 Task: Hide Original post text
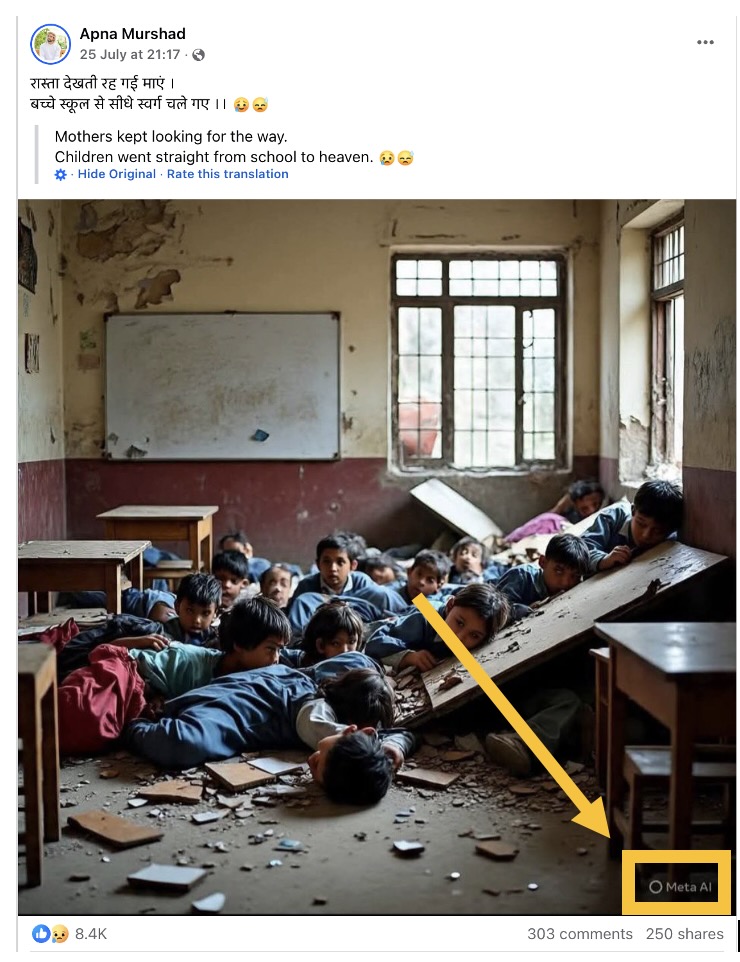[x=117, y=174]
